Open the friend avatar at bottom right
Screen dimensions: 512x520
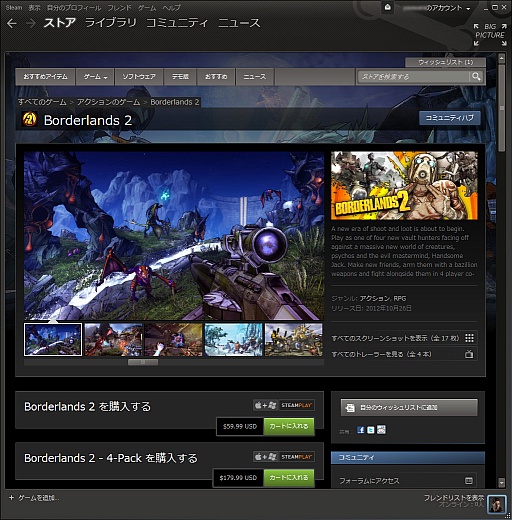(496, 505)
